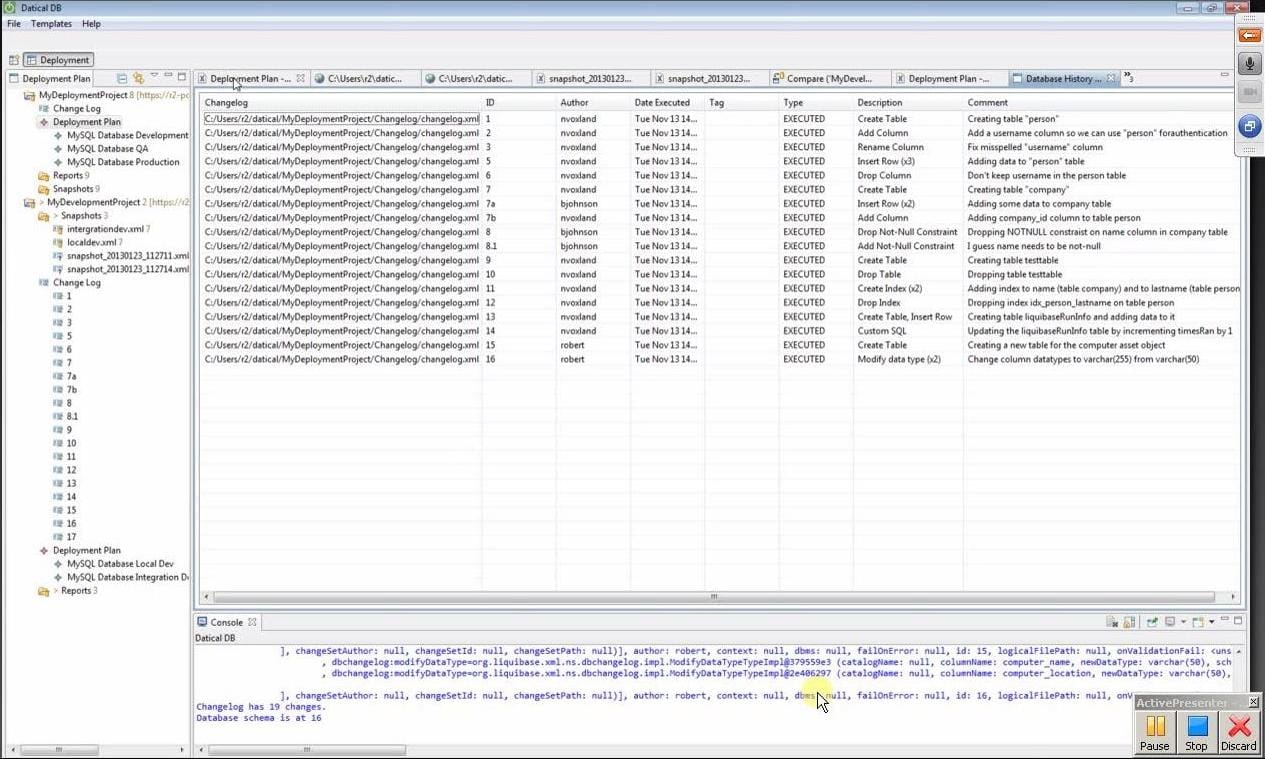Image resolution: width=1265 pixels, height=759 pixels.
Task: Open the Display Selected Console dropdown arrow
Action: 1183,622
